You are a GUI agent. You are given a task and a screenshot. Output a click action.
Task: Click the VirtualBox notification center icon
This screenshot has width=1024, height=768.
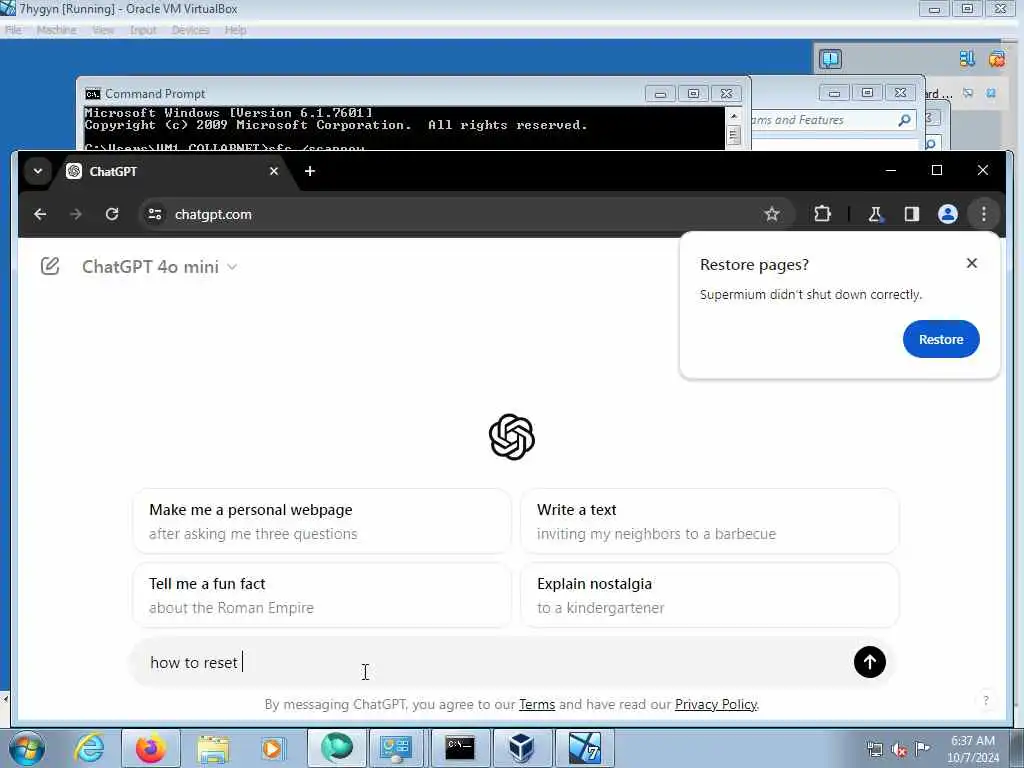pos(831,59)
